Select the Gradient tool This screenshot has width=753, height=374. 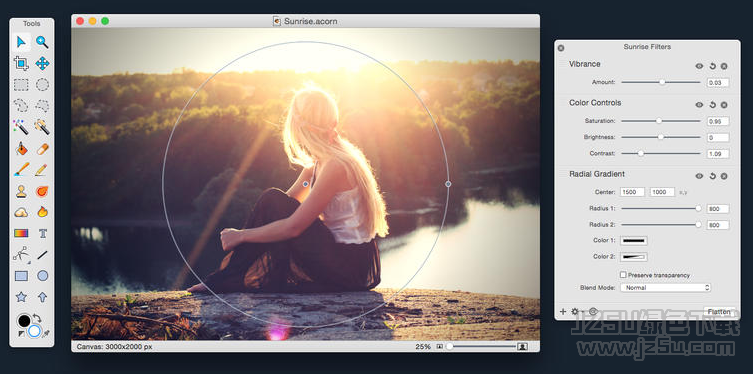(x=21, y=233)
